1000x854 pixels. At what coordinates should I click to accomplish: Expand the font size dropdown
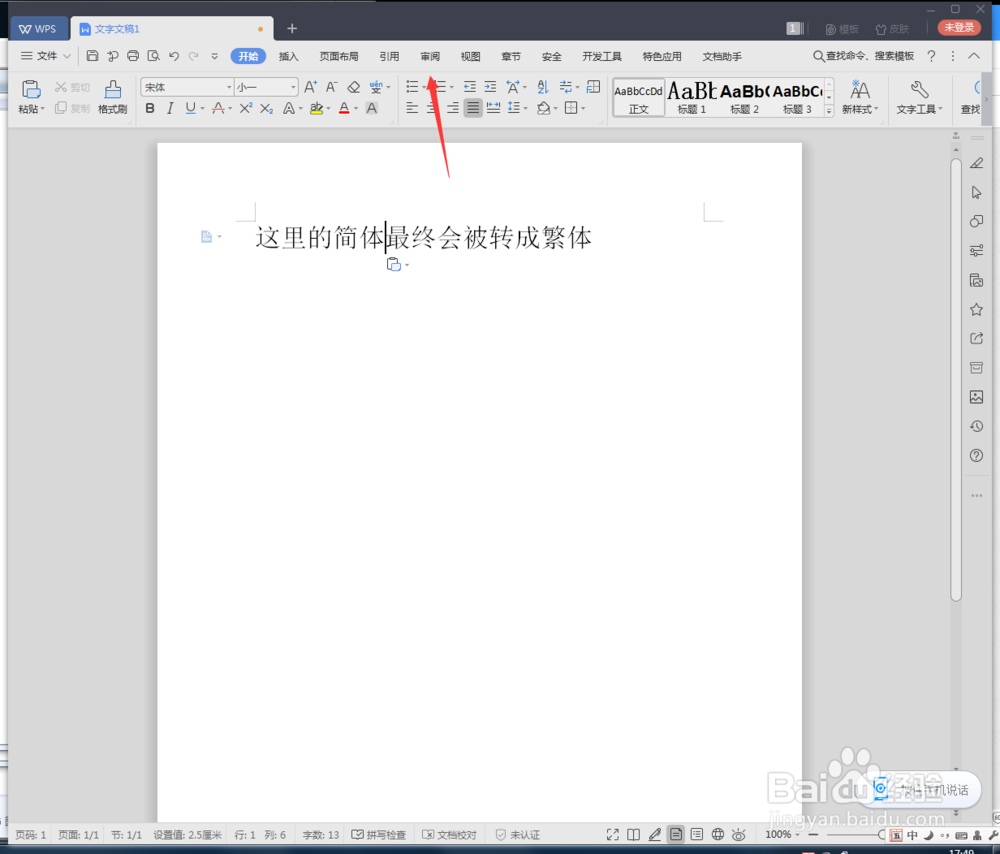coord(290,87)
